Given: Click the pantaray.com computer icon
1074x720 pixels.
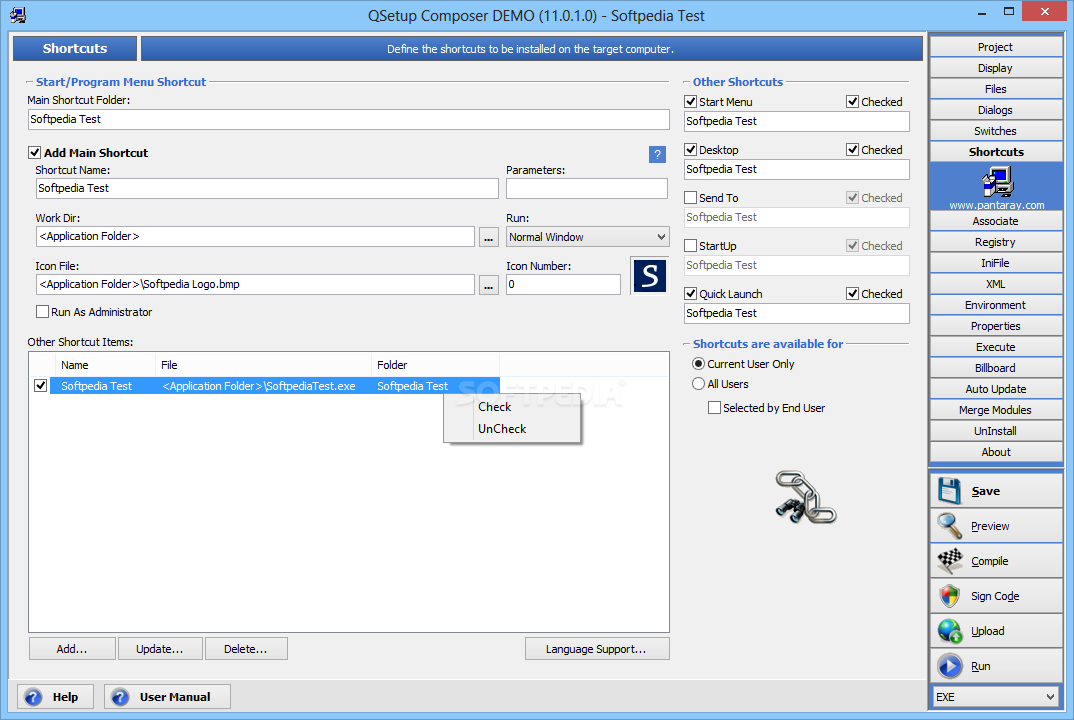Looking at the screenshot, I should click(x=997, y=182).
